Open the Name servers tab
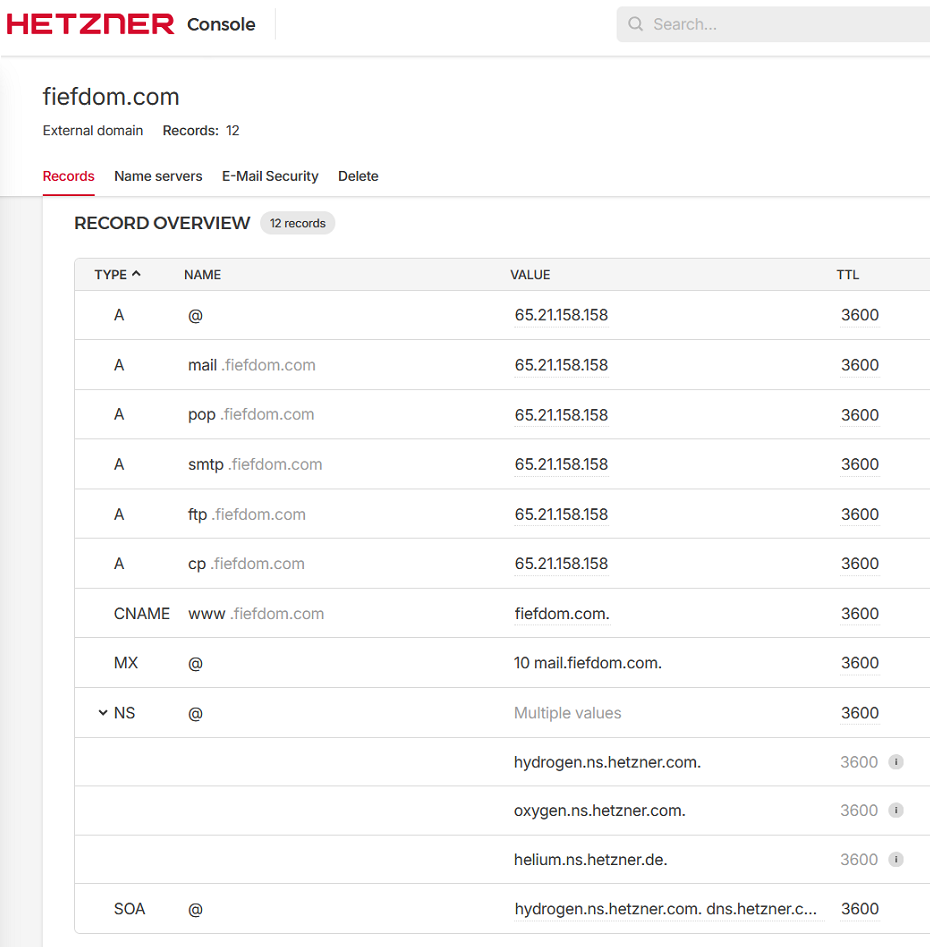This screenshot has width=930, height=947. click(x=158, y=176)
